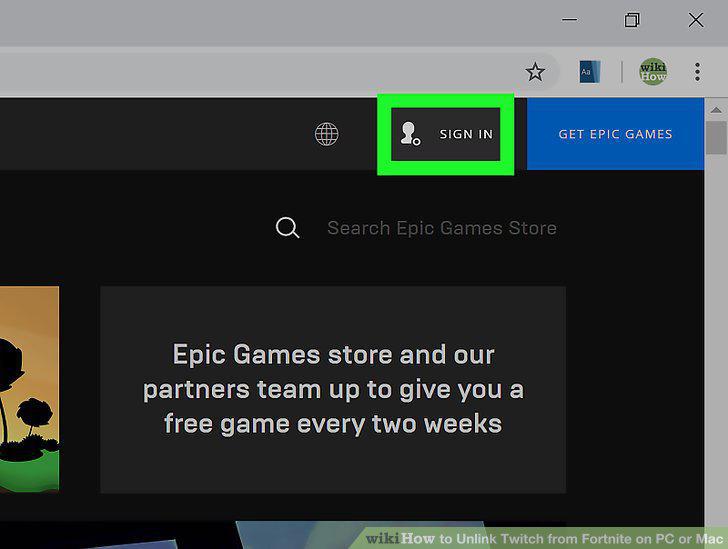The image size is (728, 549).
Task: Open the Chrome three-dot menu
Action: (697, 72)
